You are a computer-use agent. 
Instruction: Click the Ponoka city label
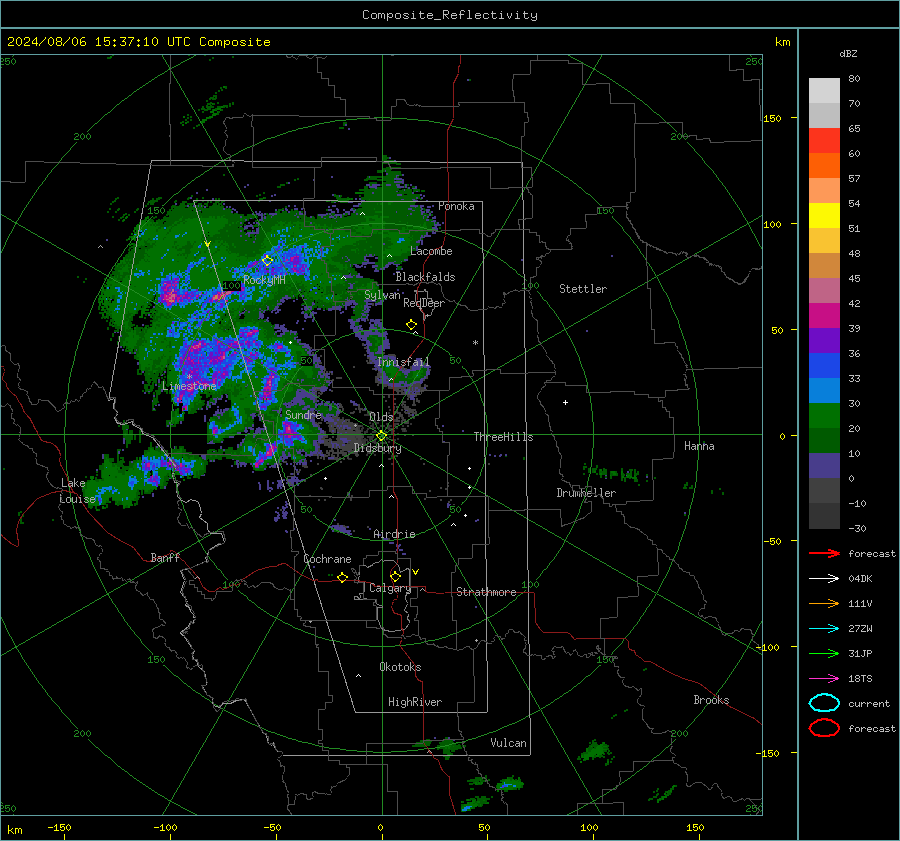pyautogui.click(x=456, y=206)
